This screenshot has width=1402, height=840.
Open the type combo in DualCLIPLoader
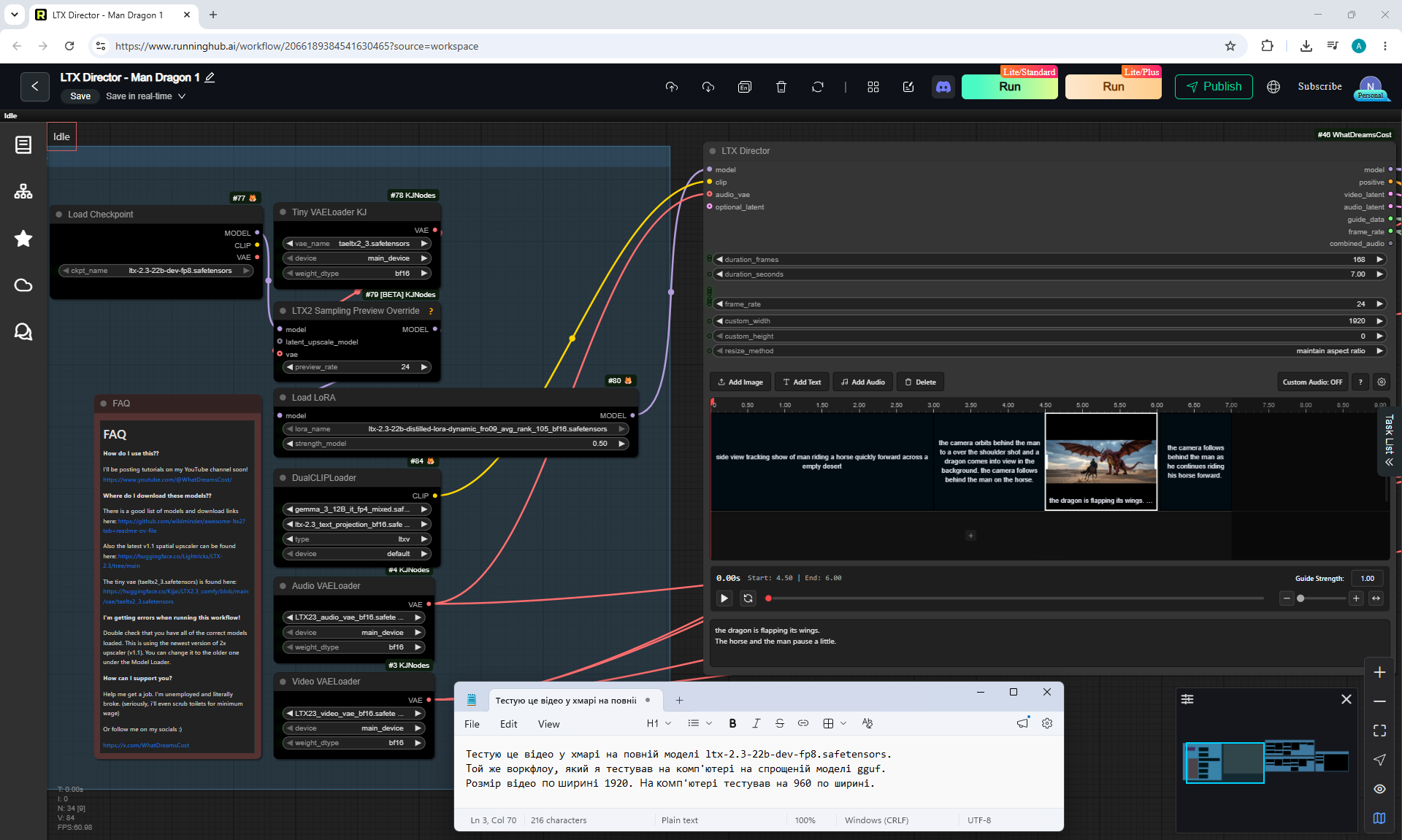356,539
